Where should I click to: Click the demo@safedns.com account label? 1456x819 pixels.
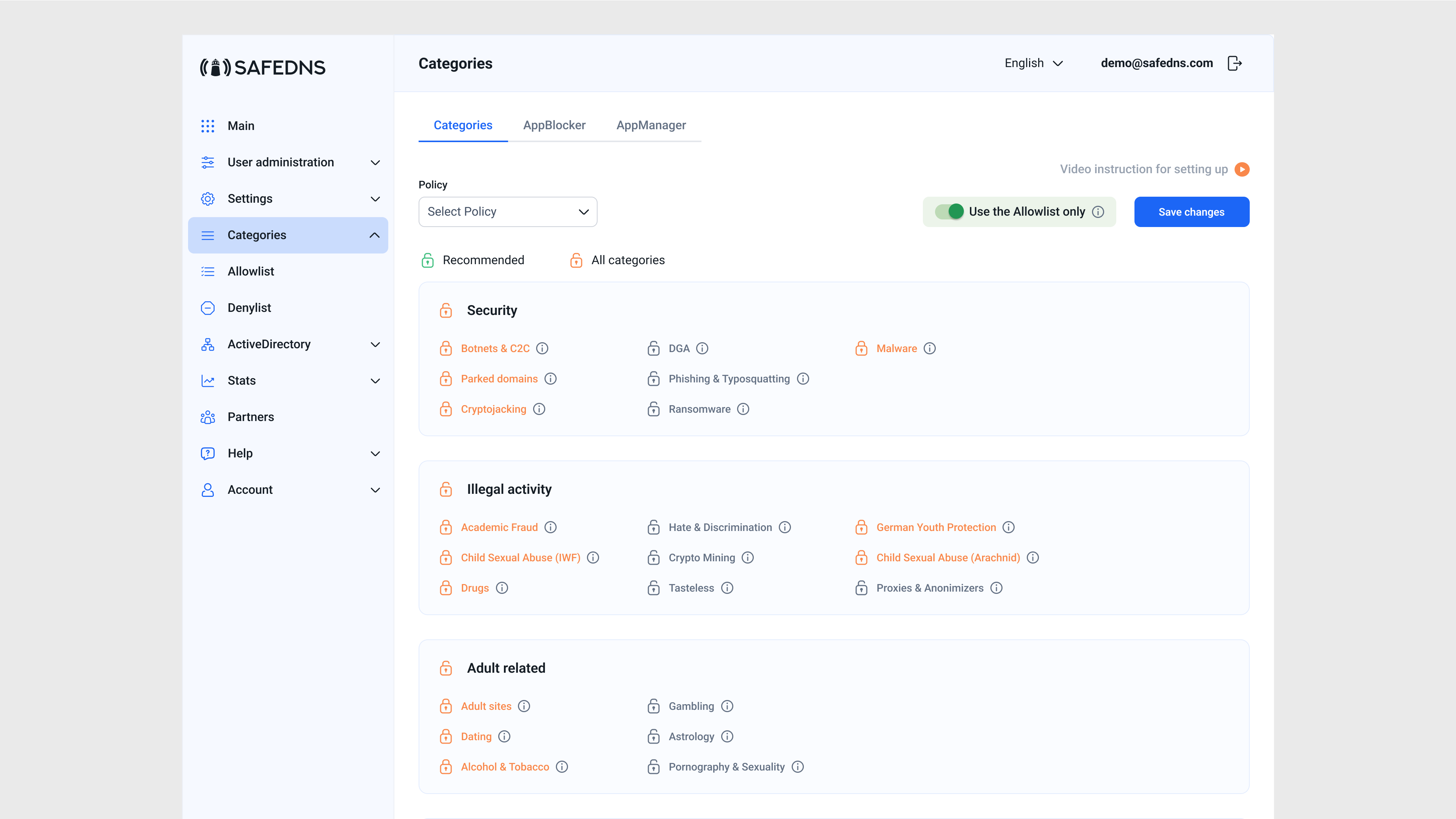[x=1156, y=63]
